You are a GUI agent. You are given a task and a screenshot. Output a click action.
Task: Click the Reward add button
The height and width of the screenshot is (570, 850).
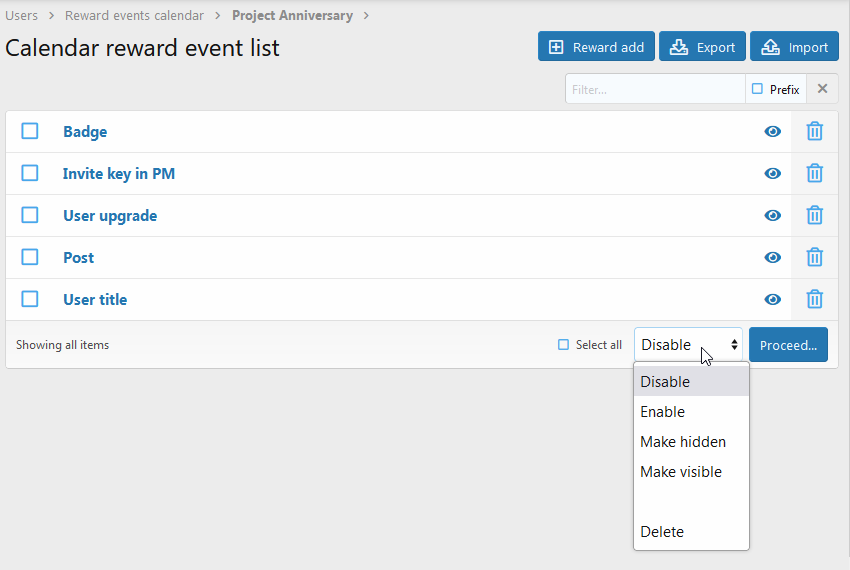point(596,47)
